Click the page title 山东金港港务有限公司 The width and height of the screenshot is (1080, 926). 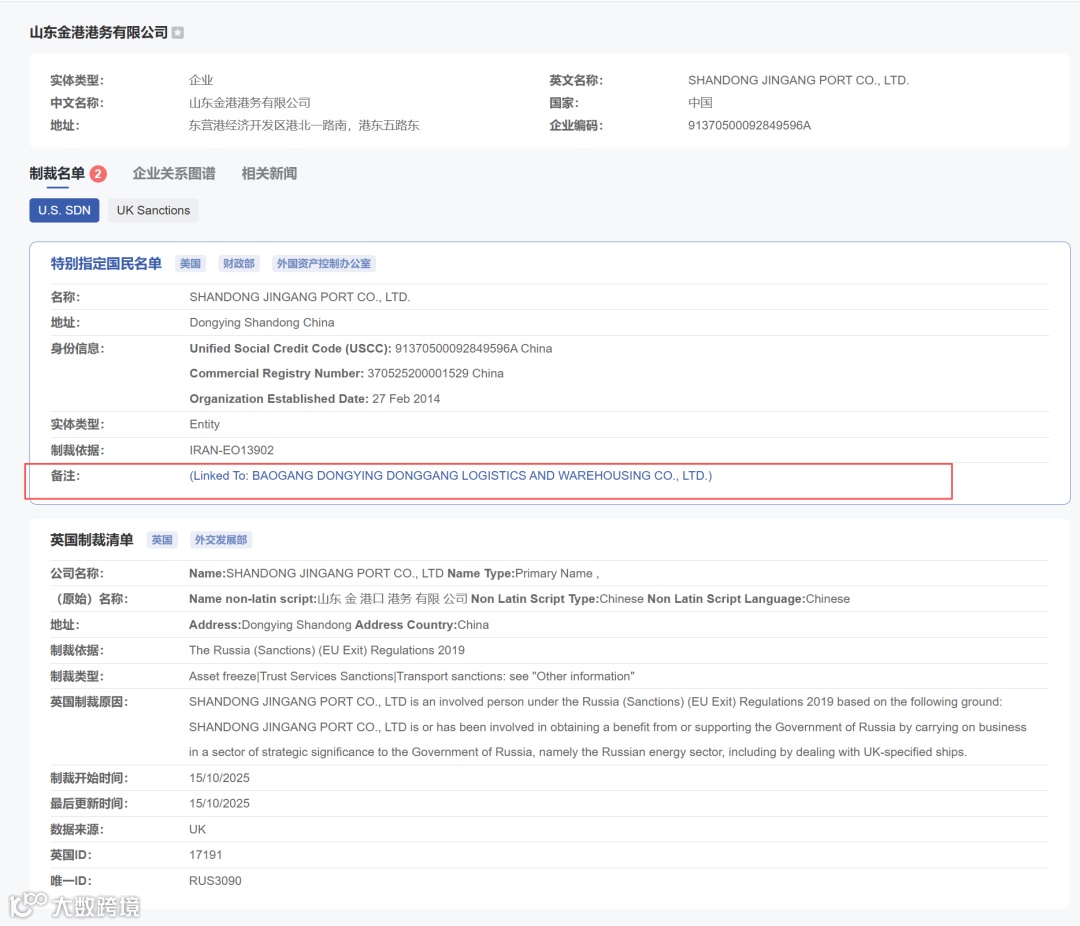[x=99, y=32]
